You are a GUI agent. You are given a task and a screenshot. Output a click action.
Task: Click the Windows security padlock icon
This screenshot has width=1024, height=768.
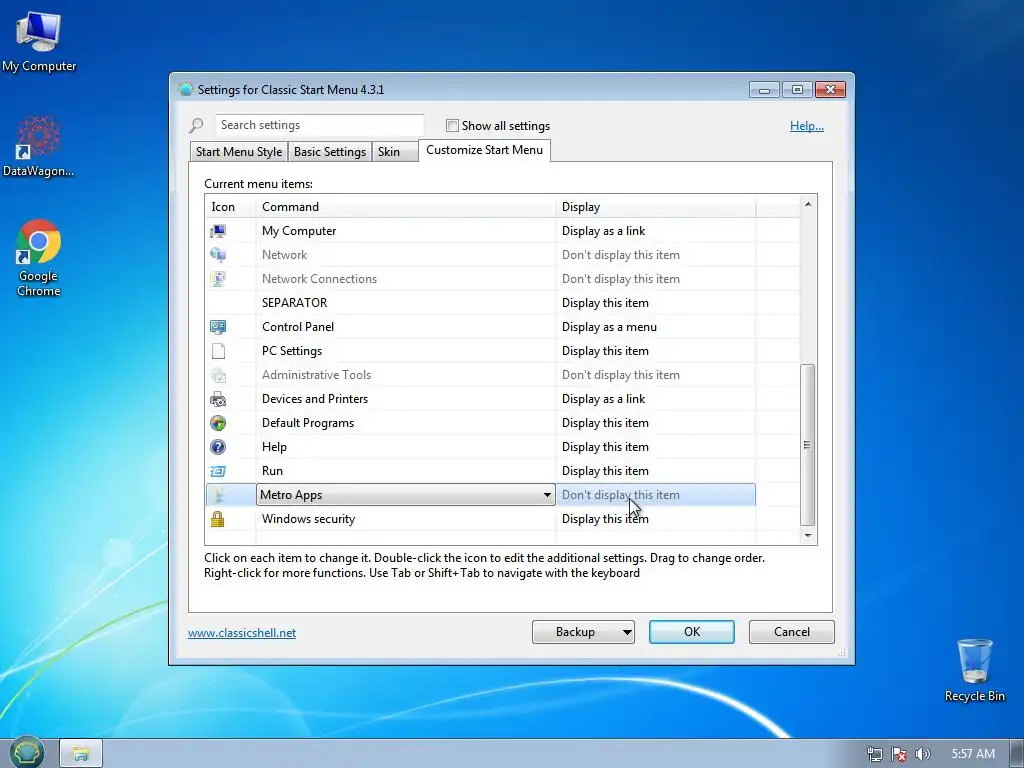click(x=217, y=519)
